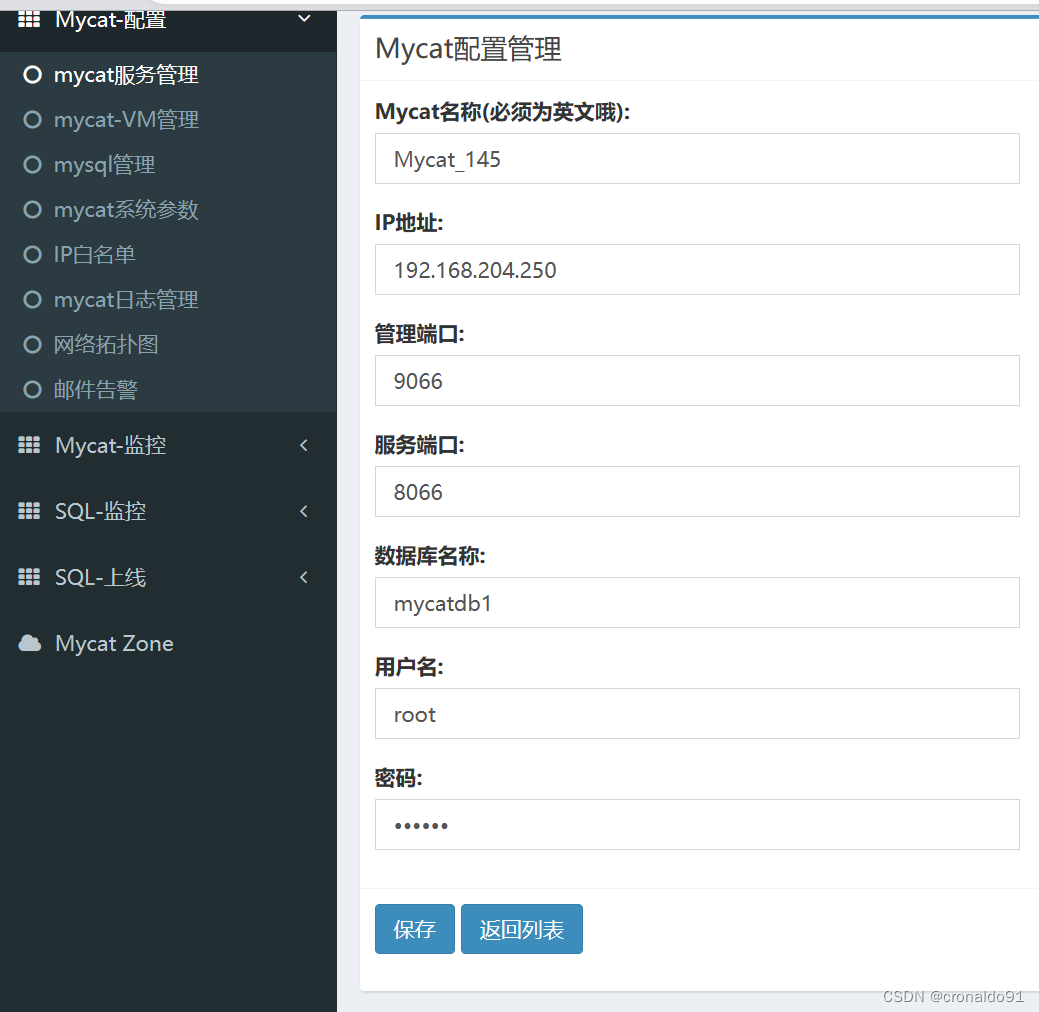The width and height of the screenshot is (1039, 1012).
Task: Click the 用户名 field containing root
Action: [x=697, y=713]
